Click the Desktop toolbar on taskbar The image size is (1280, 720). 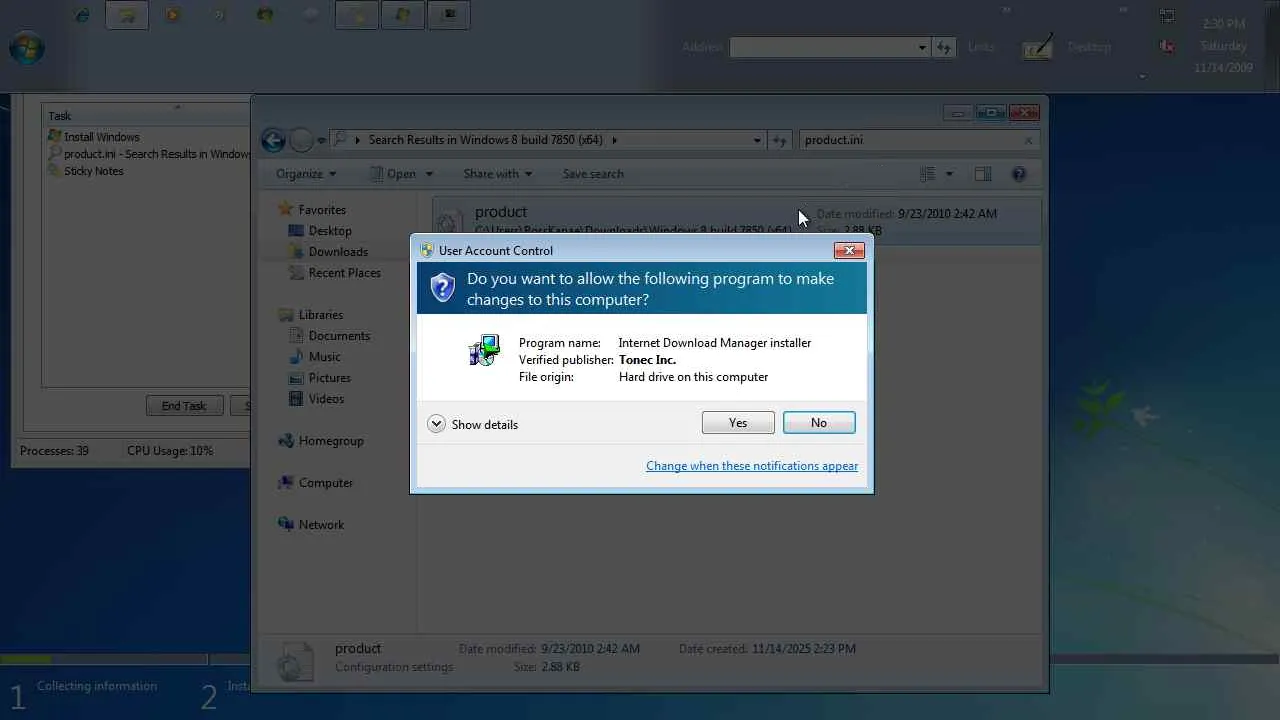1089,47
